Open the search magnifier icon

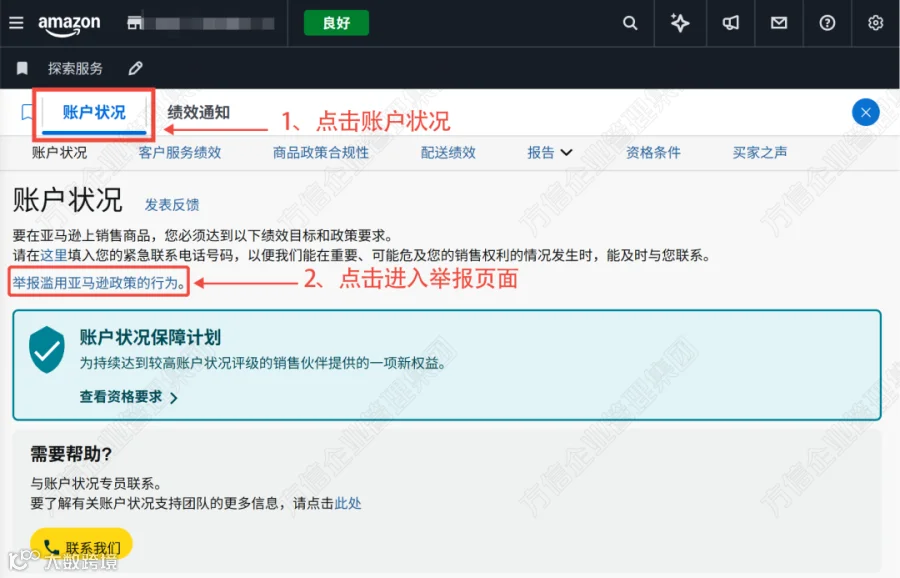630,23
